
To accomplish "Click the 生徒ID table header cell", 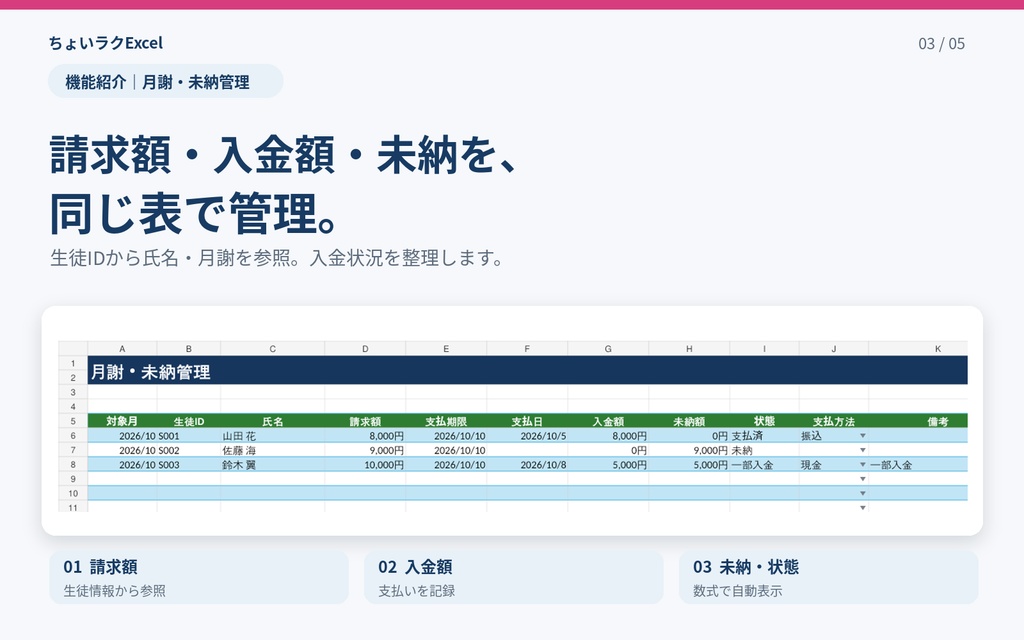I will pyautogui.click(x=189, y=421).
